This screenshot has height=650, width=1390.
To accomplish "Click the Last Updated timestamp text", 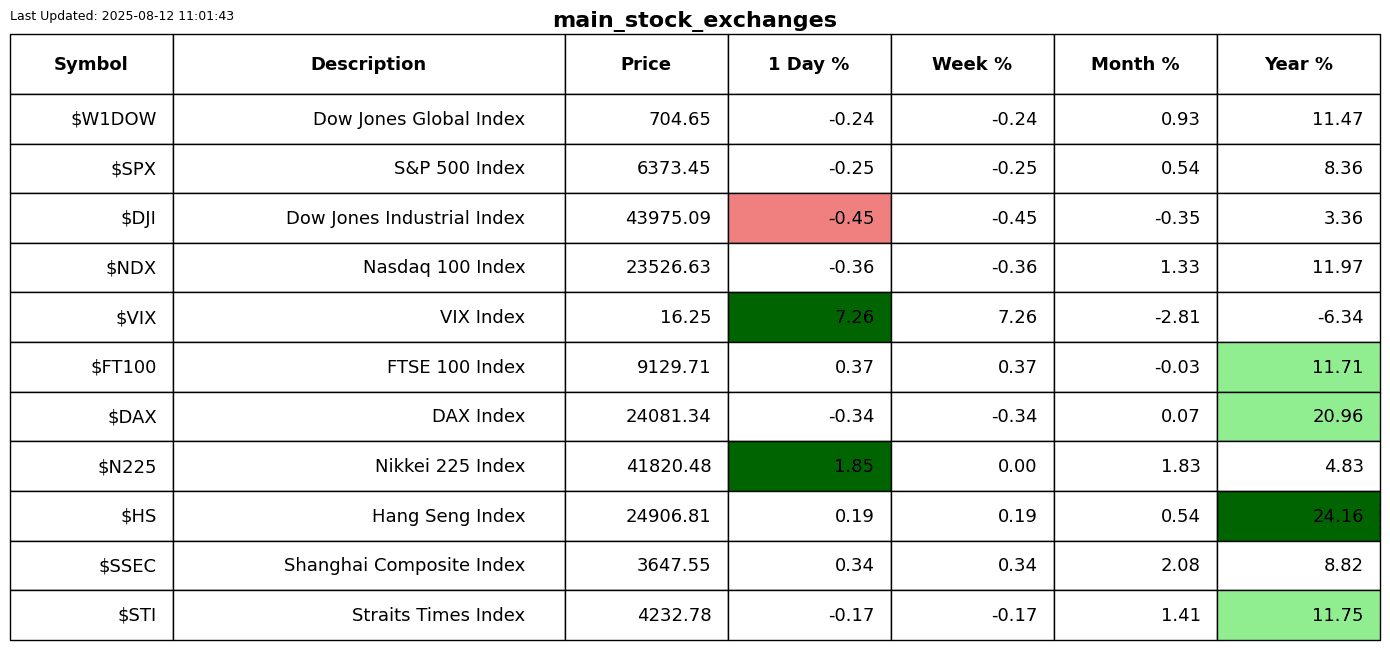I will (122, 16).
